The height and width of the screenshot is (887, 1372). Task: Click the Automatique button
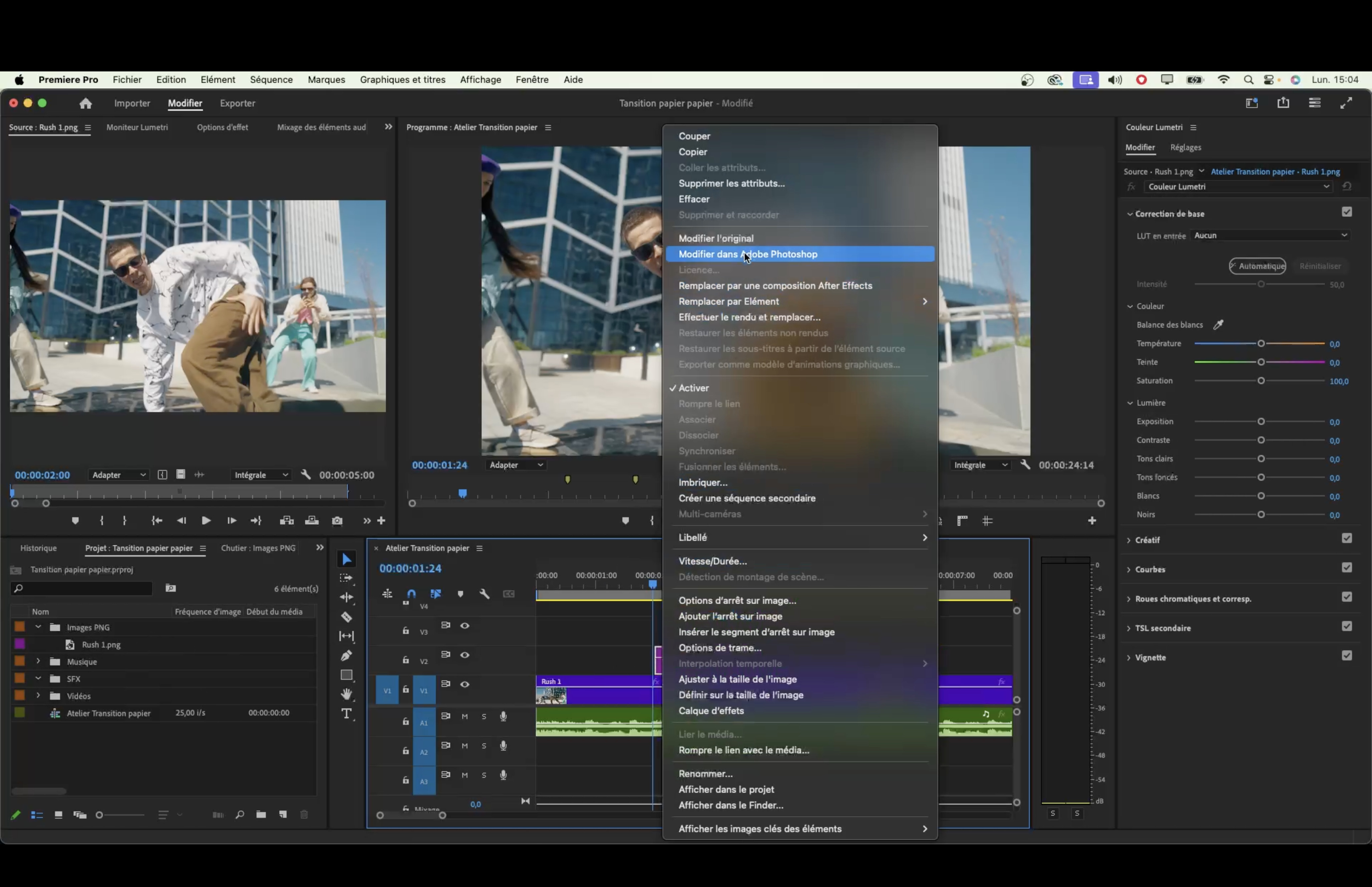point(1257,266)
